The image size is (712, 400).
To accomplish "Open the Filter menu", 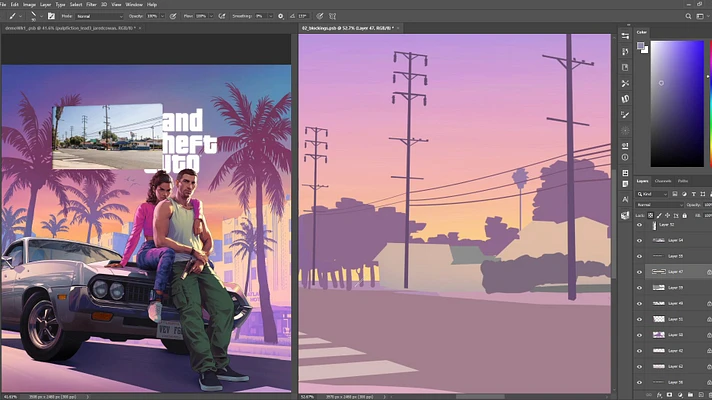I will [x=91, y=5].
